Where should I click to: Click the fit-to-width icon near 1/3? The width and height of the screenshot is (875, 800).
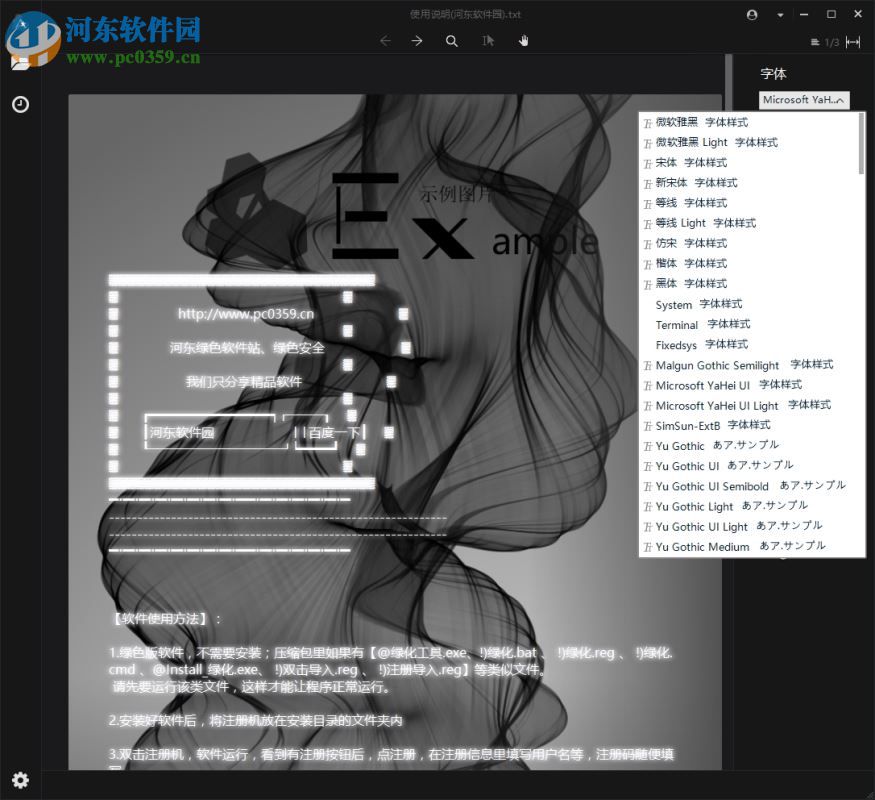pyautogui.click(x=853, y=42)
